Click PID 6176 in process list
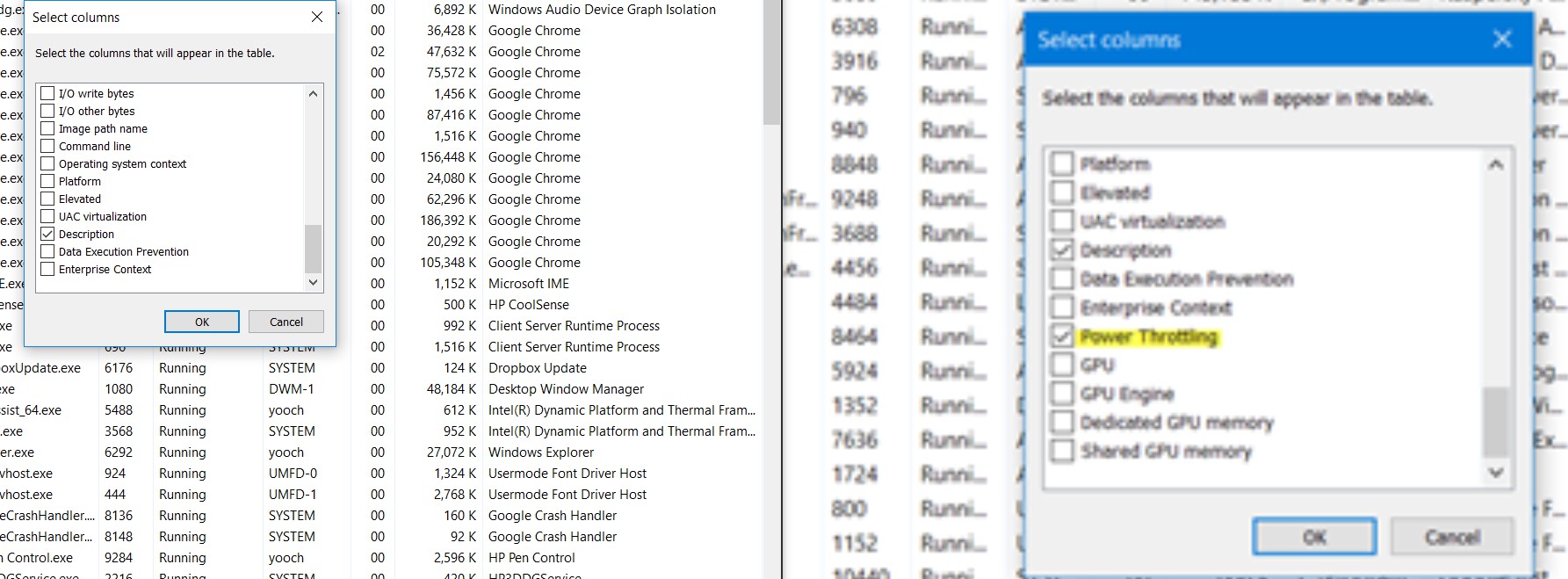 coord(119,368)
